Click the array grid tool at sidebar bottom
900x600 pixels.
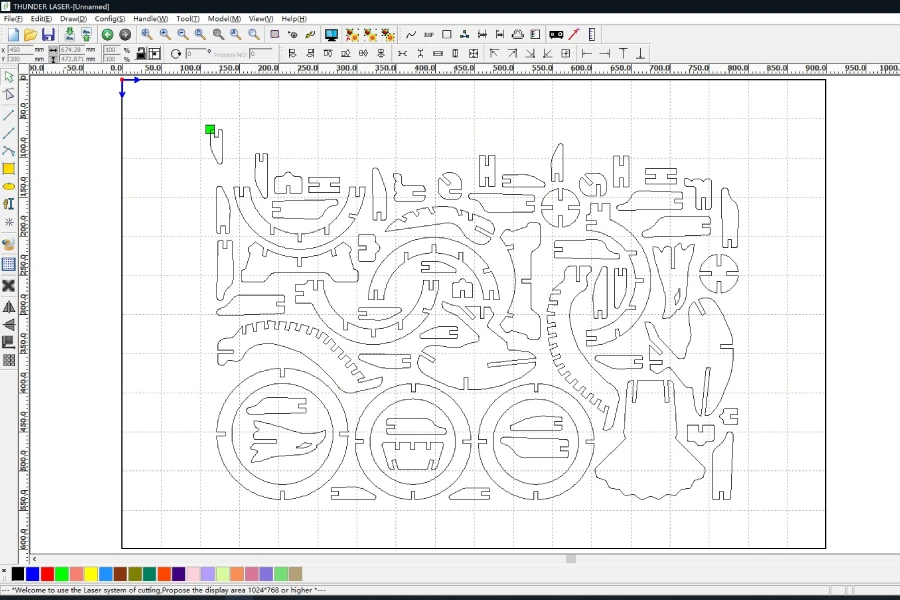(9, 360)
